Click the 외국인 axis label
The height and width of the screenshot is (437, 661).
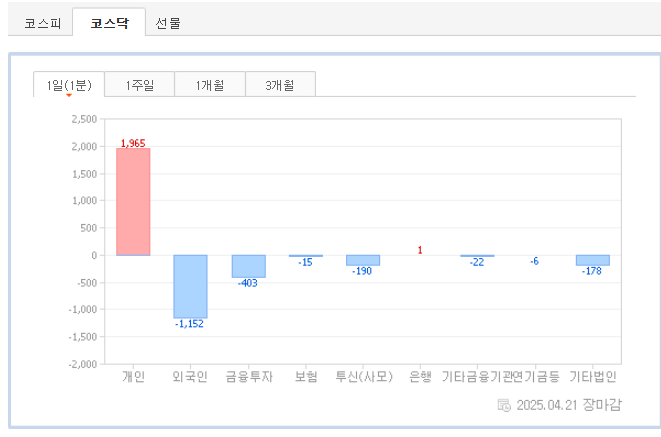[x=190, y=376]
